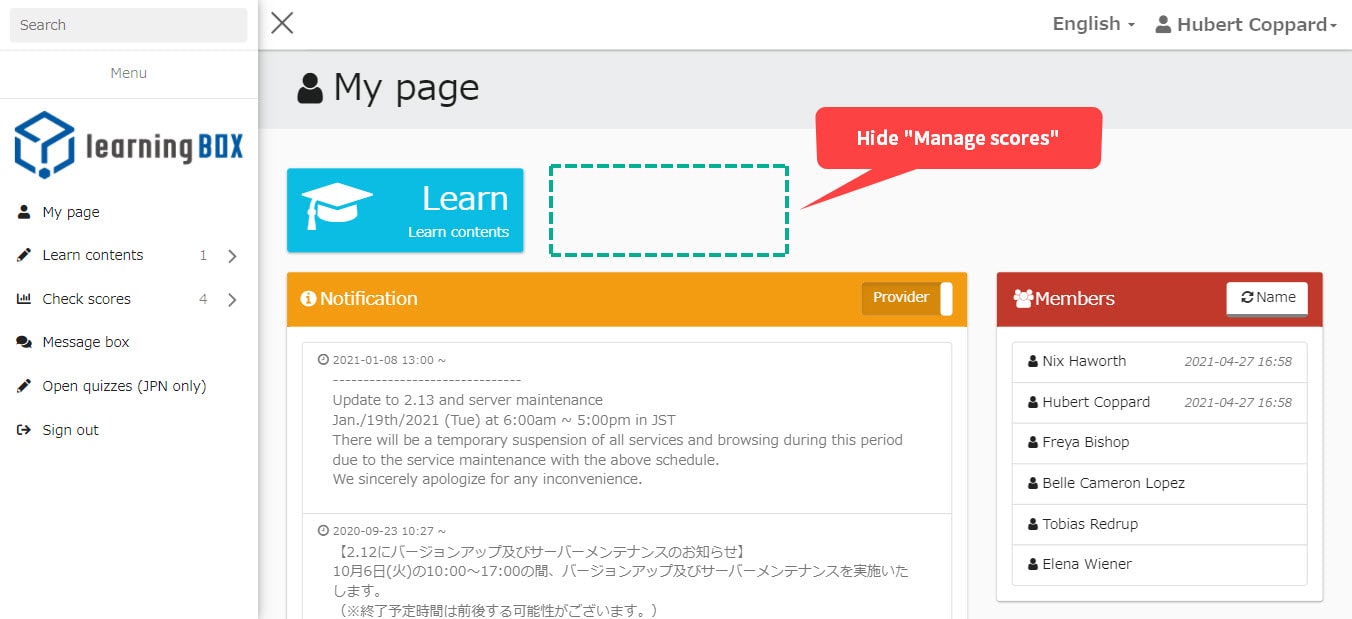This screenshot has height=619, width=1352.
Task: Click the Notification info icon
Action: tap(308, 298)
